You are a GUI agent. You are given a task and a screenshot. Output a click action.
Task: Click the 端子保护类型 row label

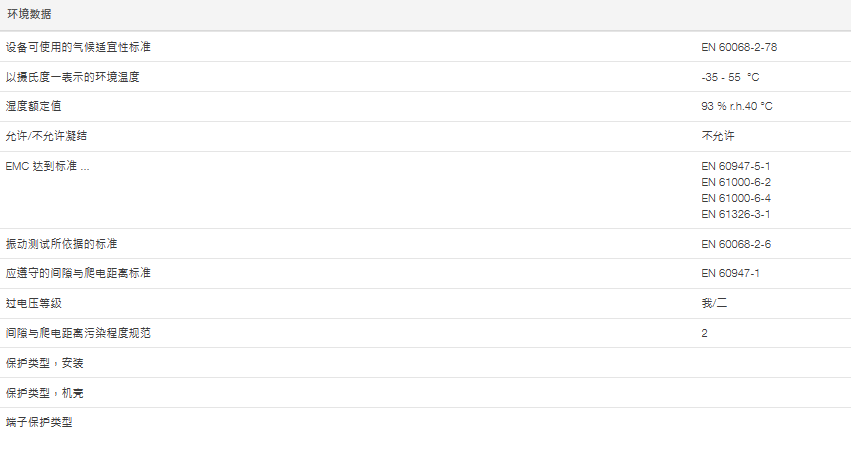39,422
